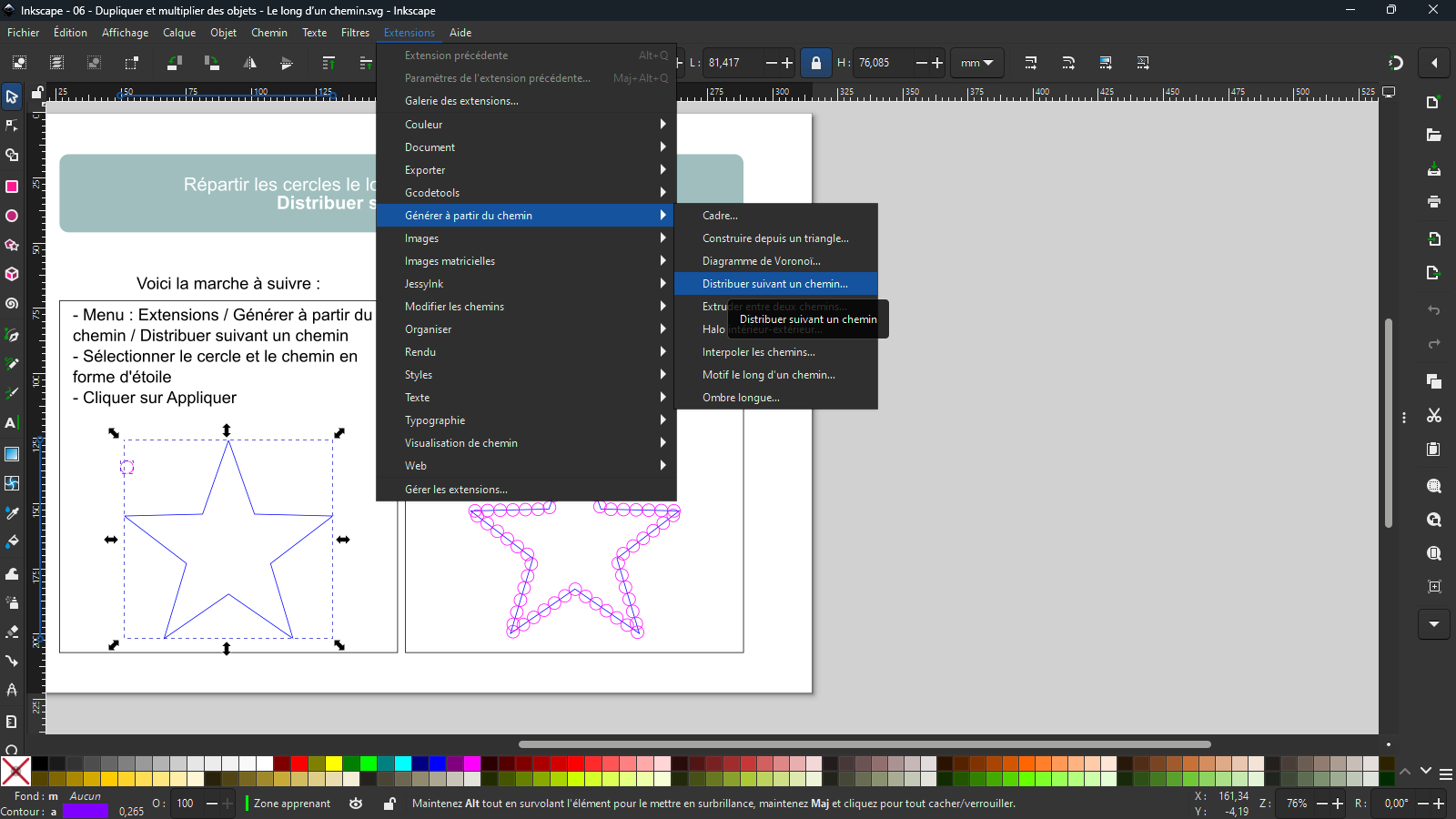Open Zone apprenant layer selector
This screenshot has height=819, width=1456.
(290, 804)
